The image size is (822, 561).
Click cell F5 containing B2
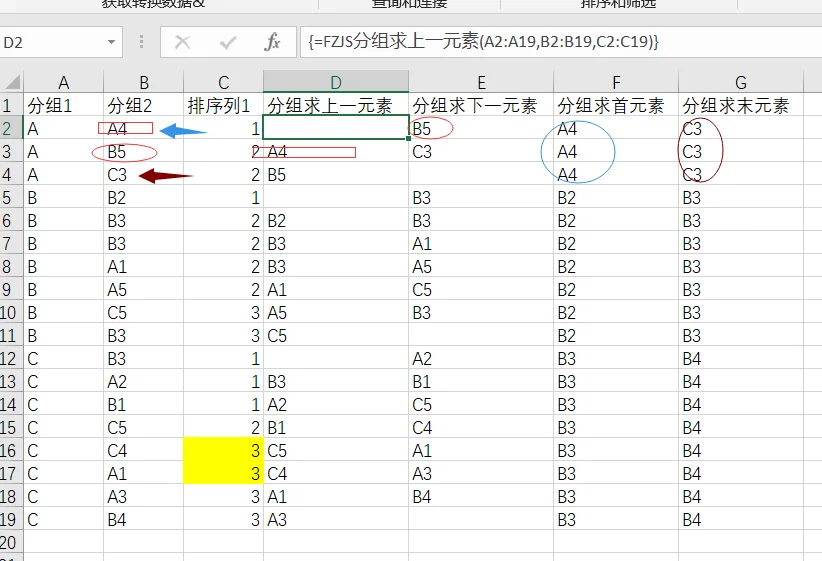pyautogui.click(x=616, y=198)
